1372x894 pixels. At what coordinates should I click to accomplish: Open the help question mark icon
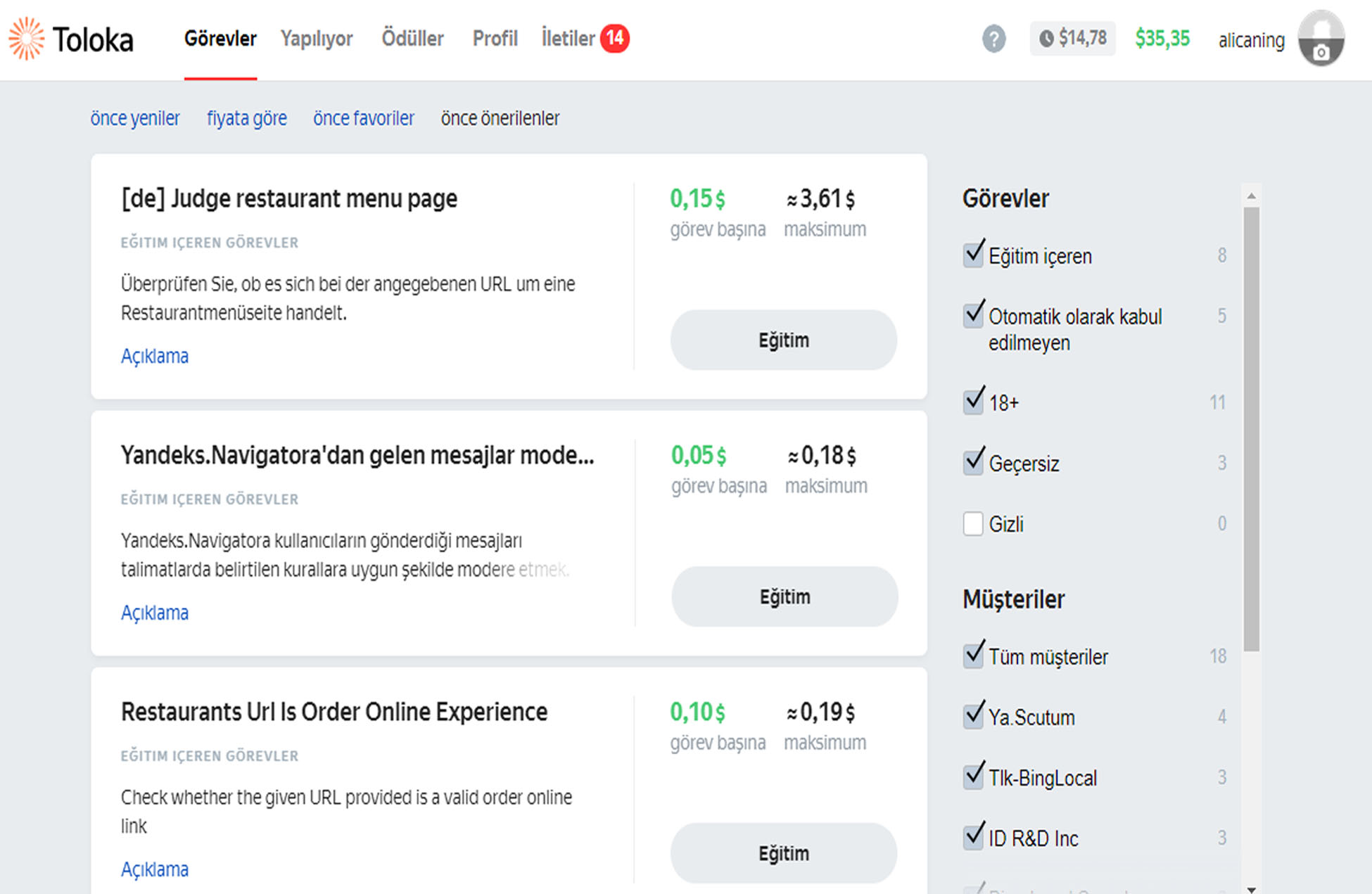[x=993, y=39]
